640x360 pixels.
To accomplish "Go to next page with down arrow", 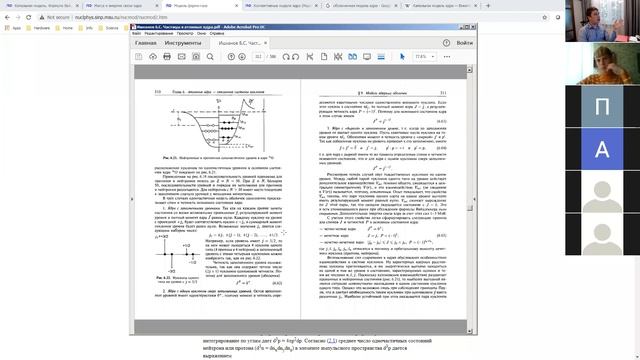I will pyautogui.click(x=242, y=57).
